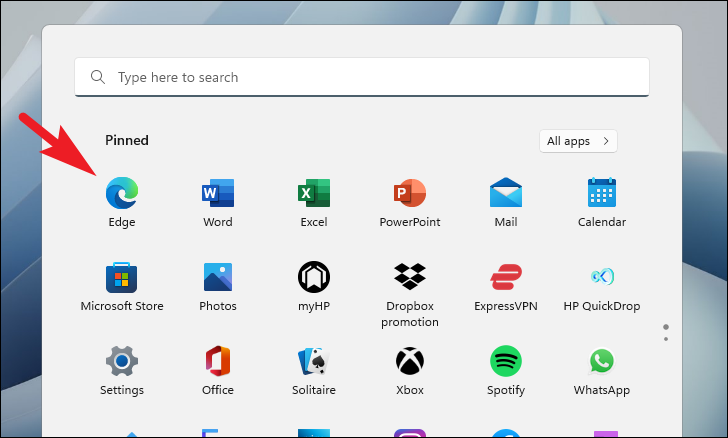Viewport: 728px width, 438px height.
Task: Open the Photos app icon
Action: 218,277
